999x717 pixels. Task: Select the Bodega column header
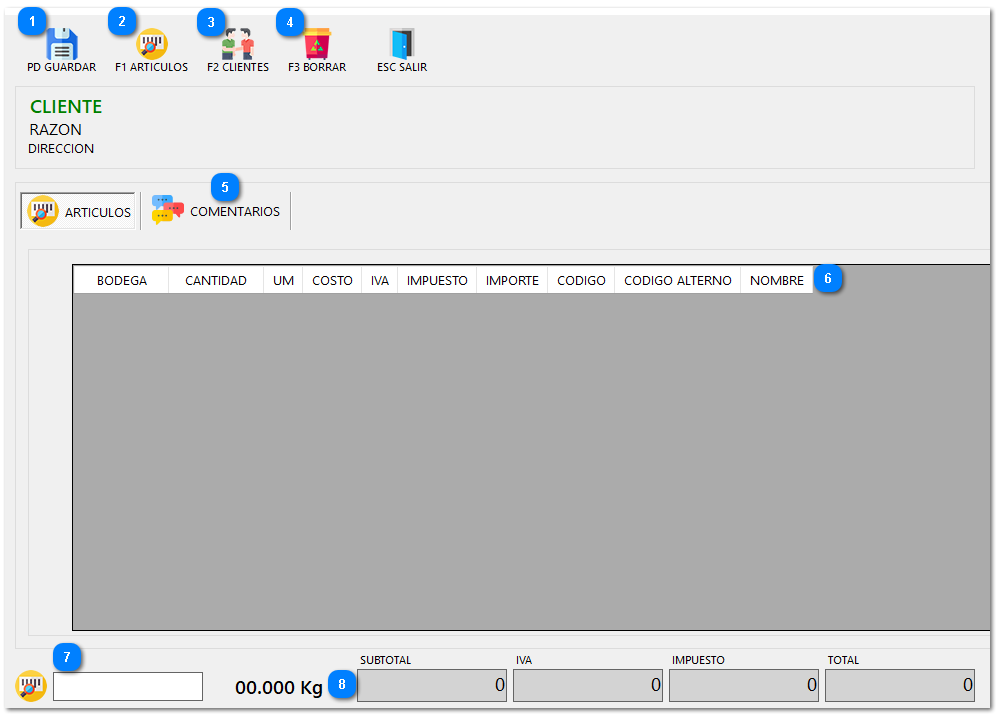pyautogui.click(x=121, y=281)
